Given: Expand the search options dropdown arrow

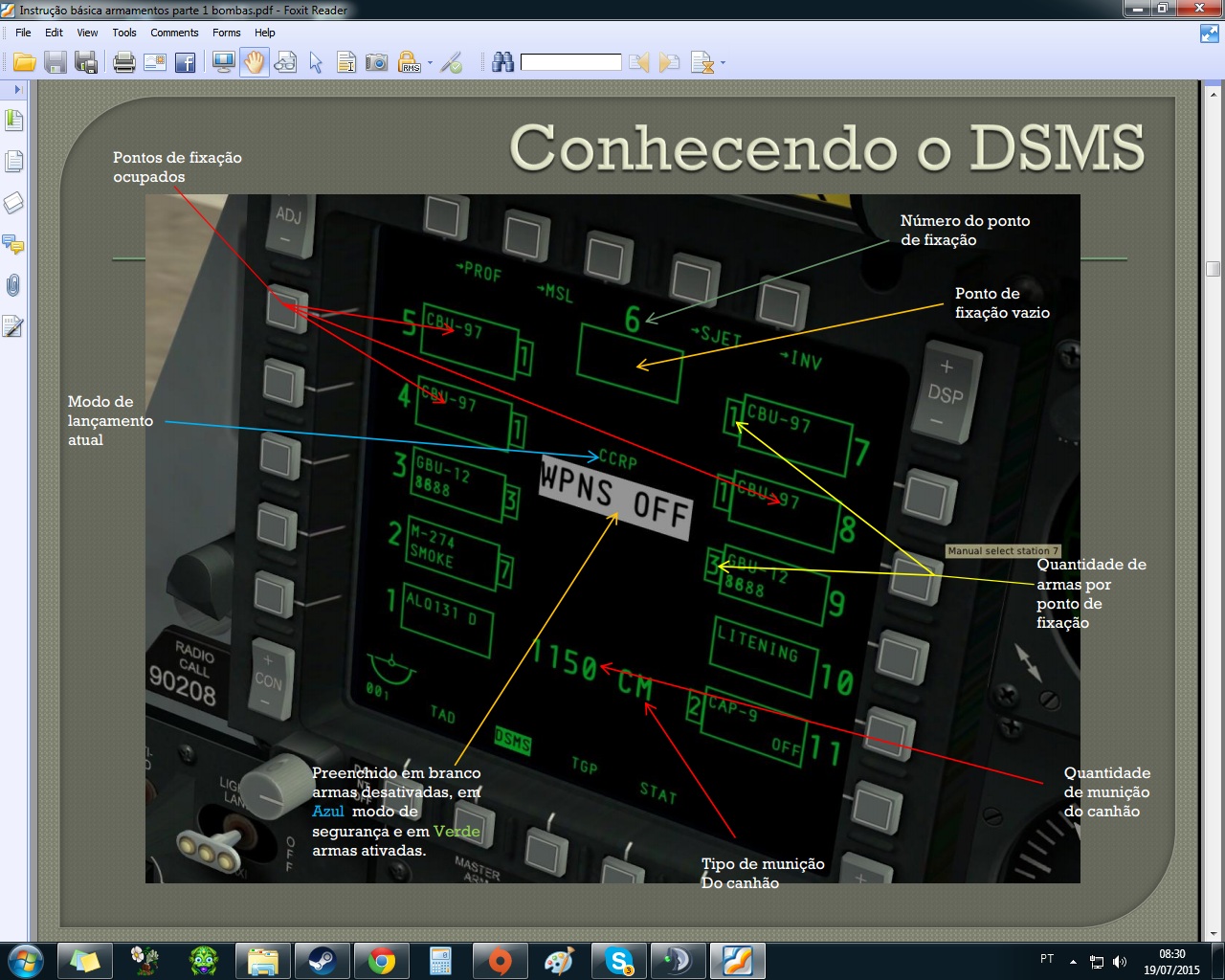Looking at the screenshot, I should [723, 64].
